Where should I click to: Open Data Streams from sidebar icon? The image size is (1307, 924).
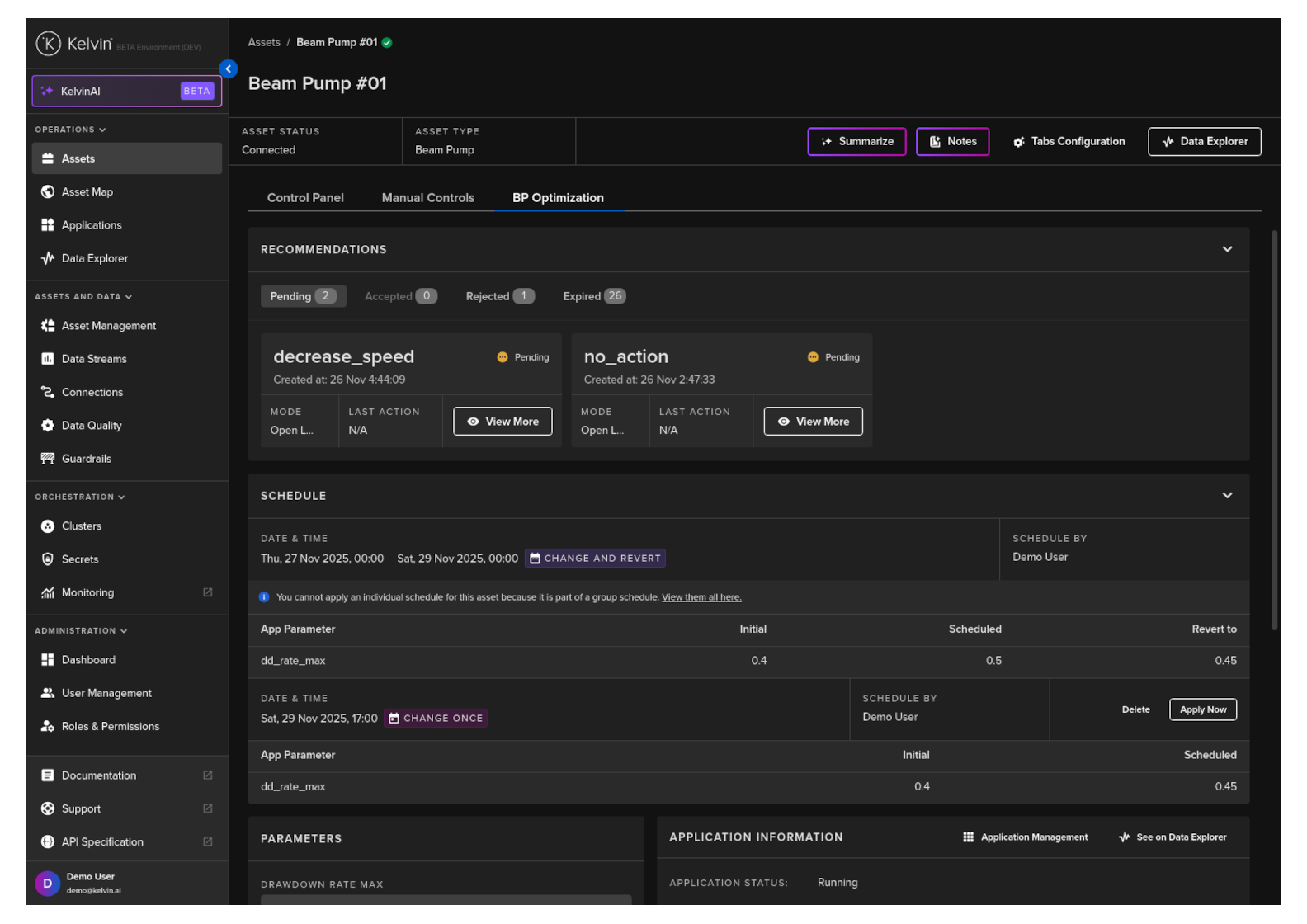coord(48,359)
